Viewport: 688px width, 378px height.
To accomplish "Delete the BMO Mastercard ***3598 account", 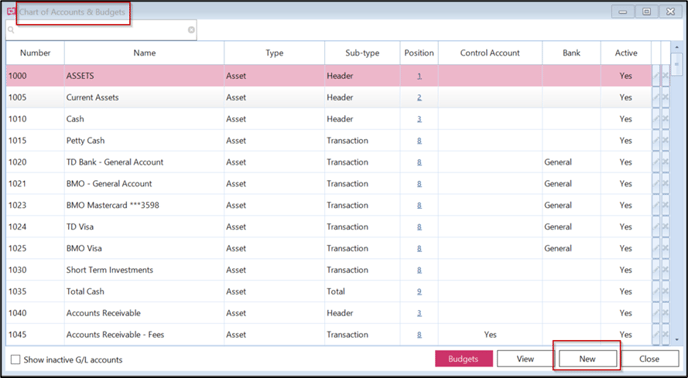I will pyautogui.click(x=665, y=205).
